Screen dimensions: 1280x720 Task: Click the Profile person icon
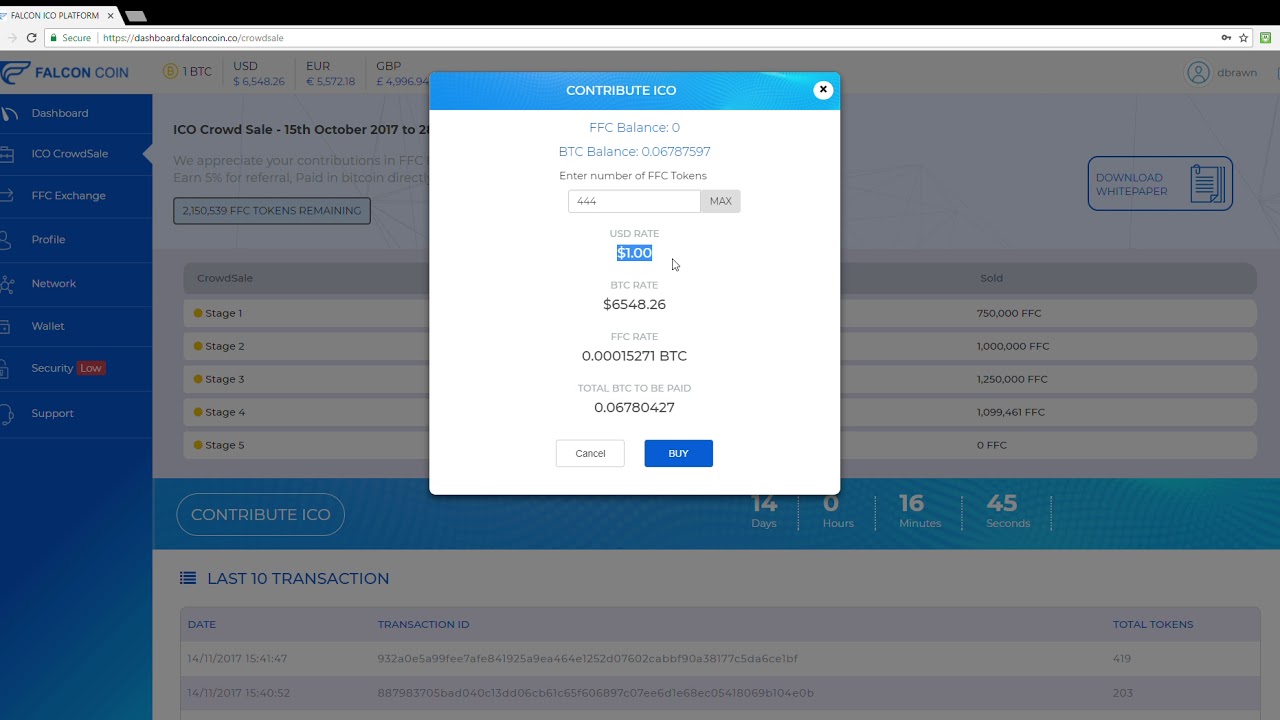click(6, 240)
